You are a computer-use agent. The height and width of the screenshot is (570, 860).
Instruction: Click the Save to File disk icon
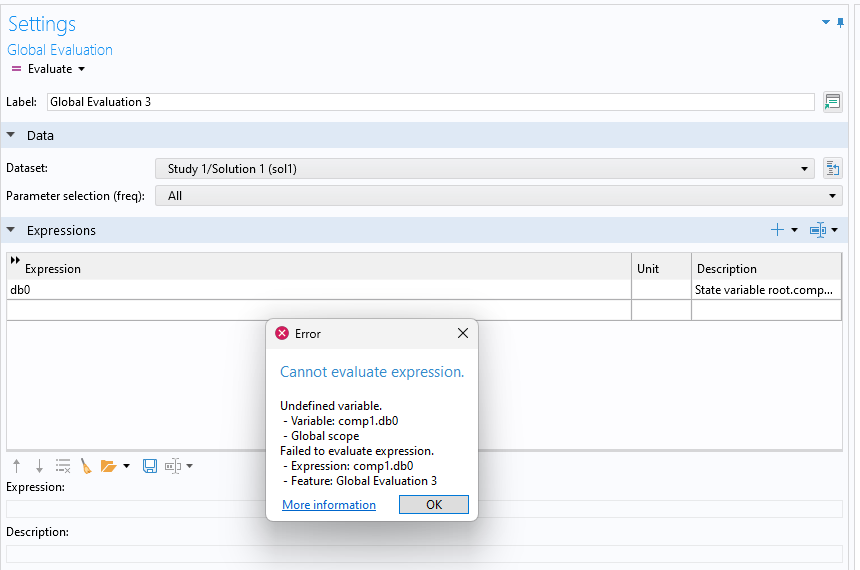pyautogui.click(x=150, y=466)
